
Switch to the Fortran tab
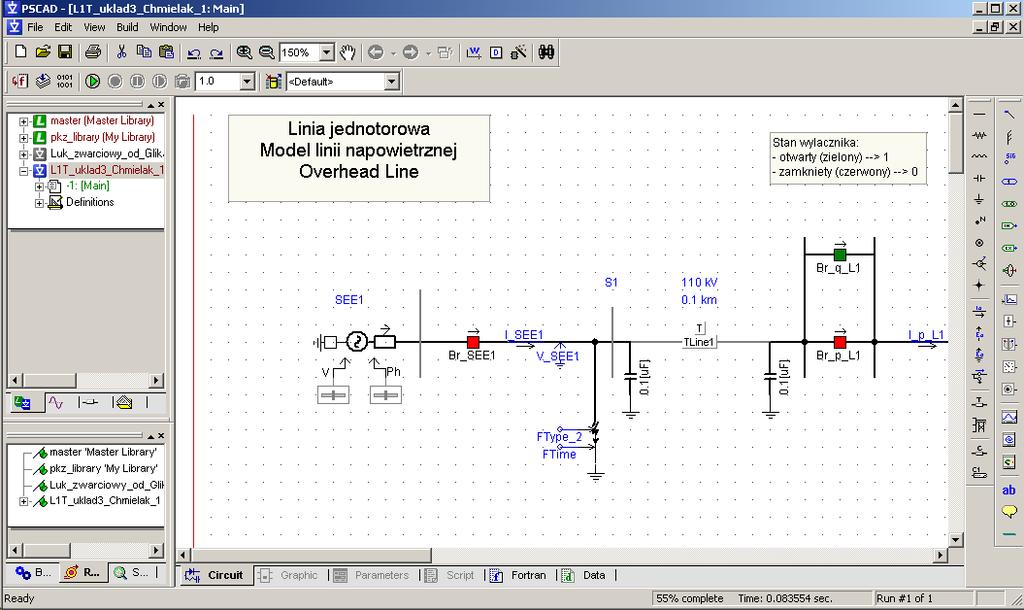519,575
